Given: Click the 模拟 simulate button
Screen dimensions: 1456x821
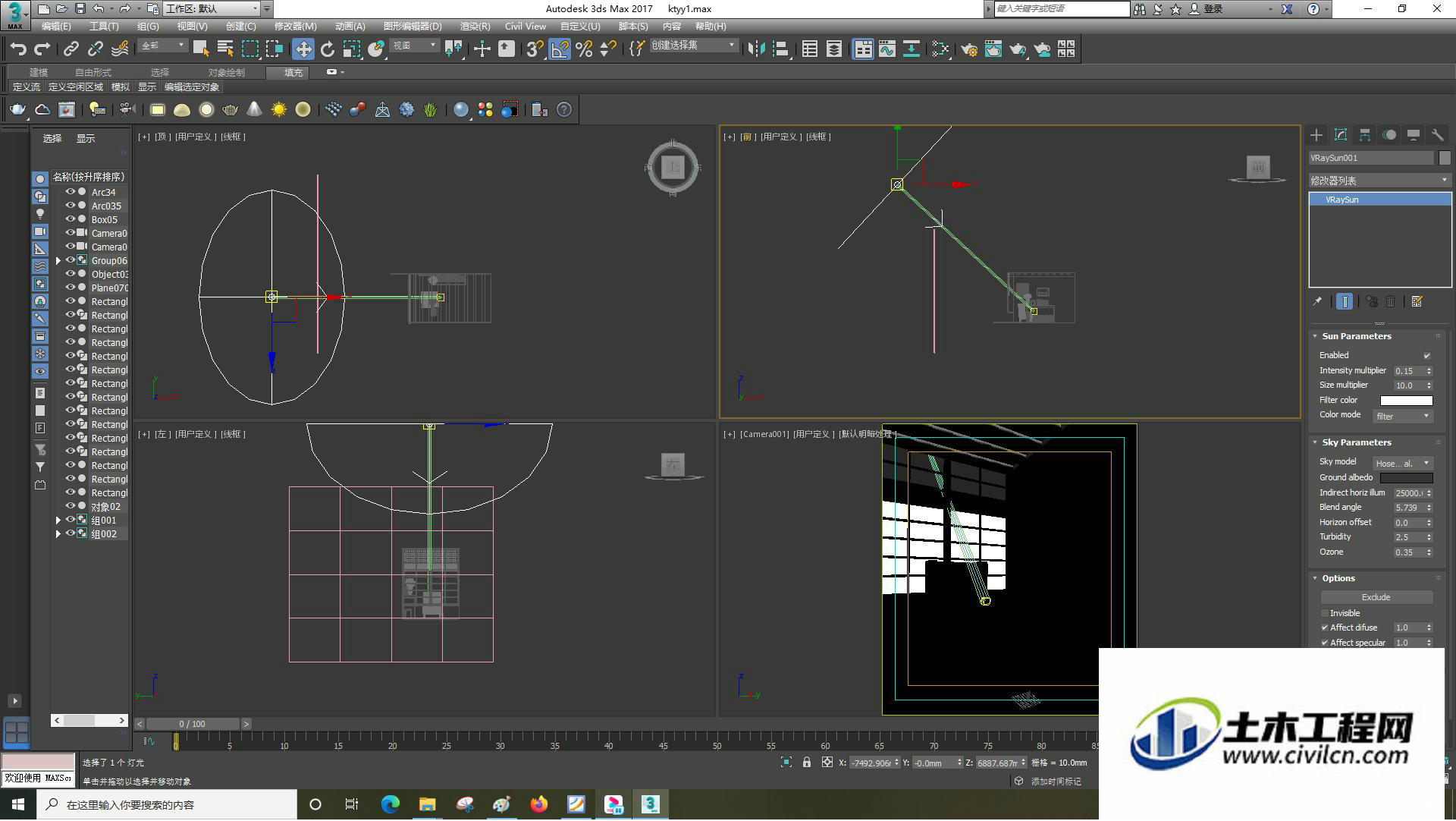Looking at the screenshot, I should (x=121, y=87).
